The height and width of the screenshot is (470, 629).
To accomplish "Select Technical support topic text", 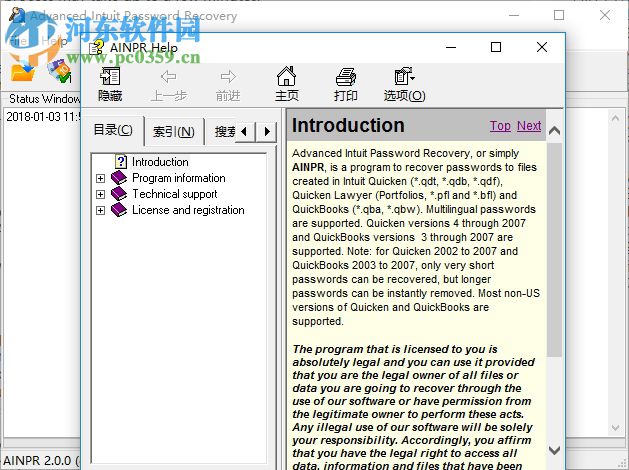I will (x=174, y=194).
